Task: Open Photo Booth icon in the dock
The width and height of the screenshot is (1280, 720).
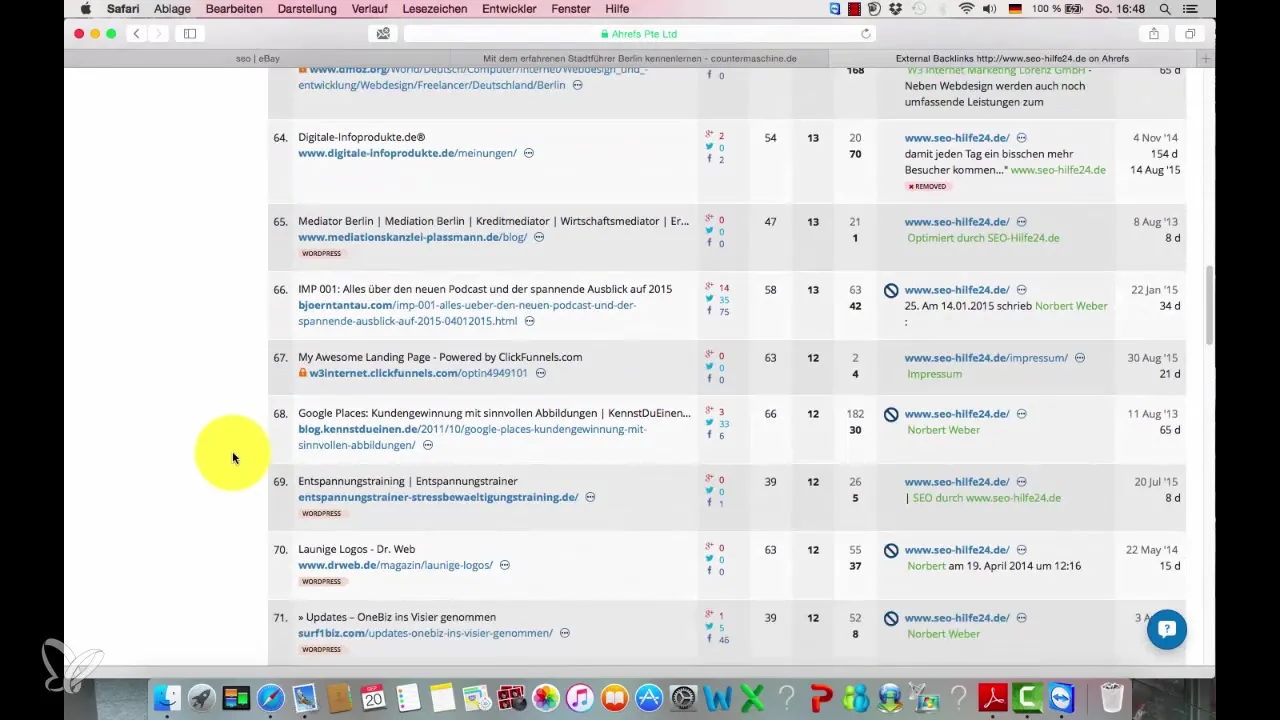Action: point(511,696)
